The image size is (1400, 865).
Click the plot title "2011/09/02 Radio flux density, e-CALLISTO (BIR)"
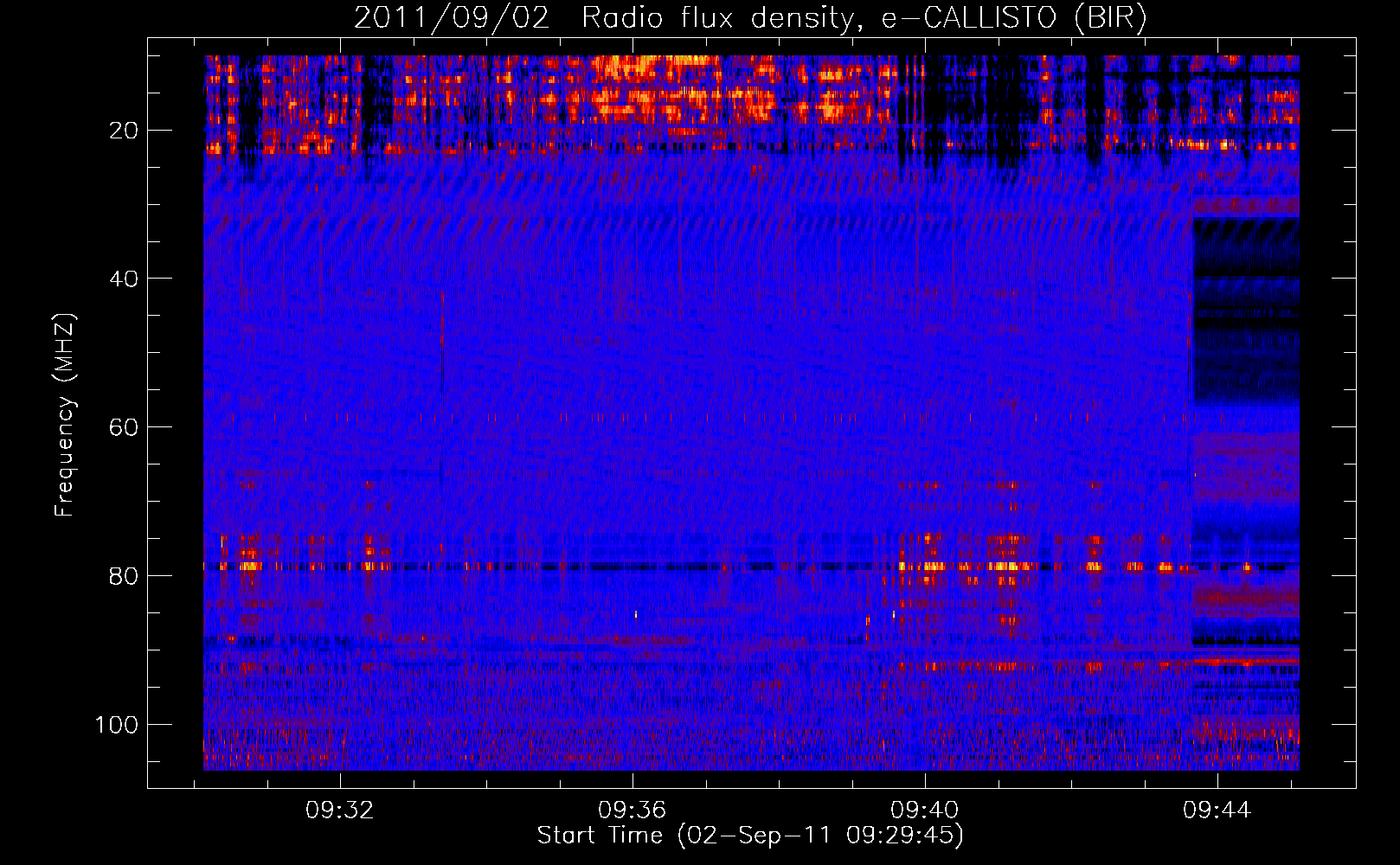(750, 18)
